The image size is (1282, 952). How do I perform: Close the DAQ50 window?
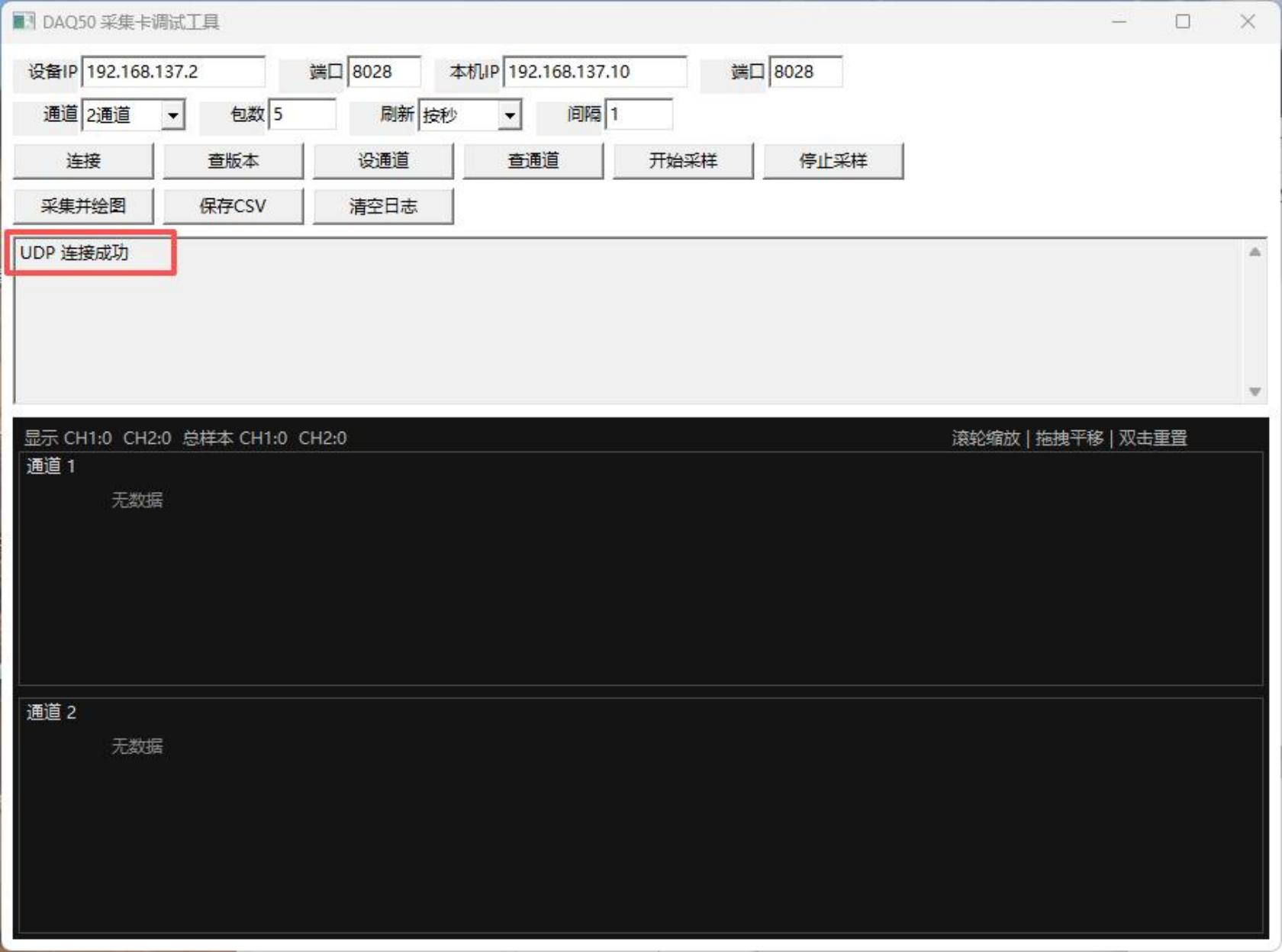coord(1248,21)
